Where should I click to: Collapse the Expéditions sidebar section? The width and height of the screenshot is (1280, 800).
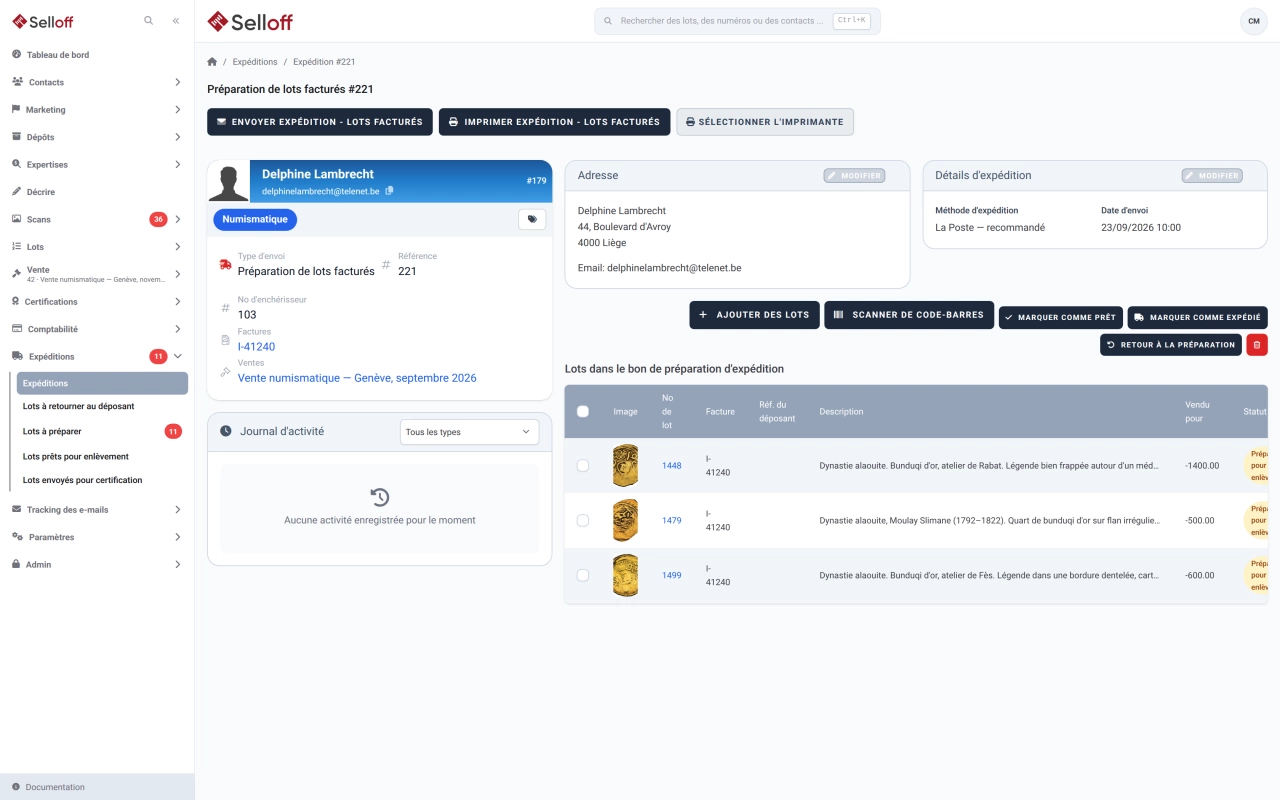click(97, 356)
